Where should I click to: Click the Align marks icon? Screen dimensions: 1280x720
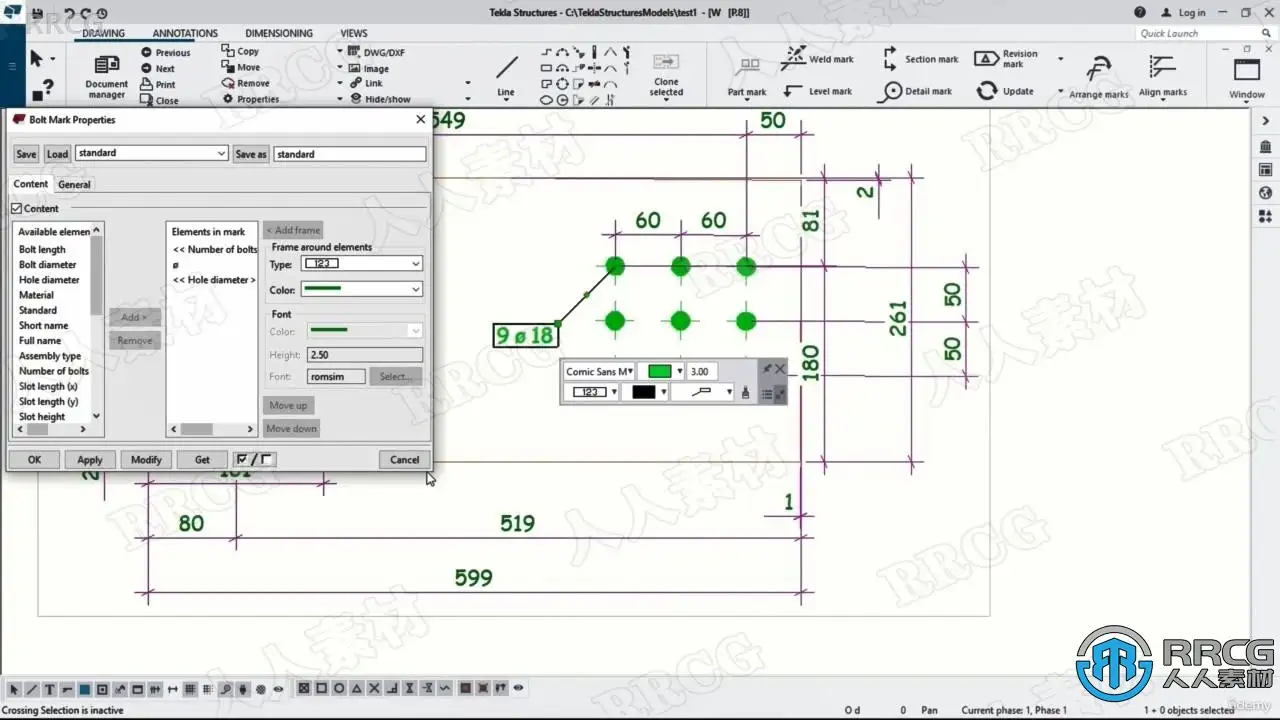(1162, 67)
